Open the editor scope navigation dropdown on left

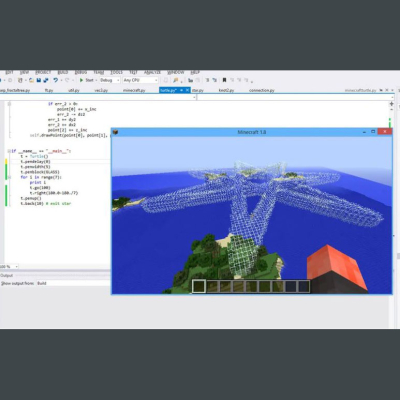point(98,97)
